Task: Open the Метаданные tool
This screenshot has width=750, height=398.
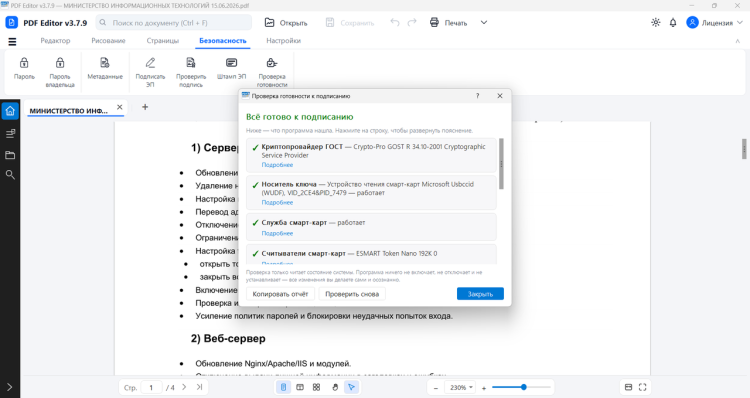Action: tap(105, 69)
